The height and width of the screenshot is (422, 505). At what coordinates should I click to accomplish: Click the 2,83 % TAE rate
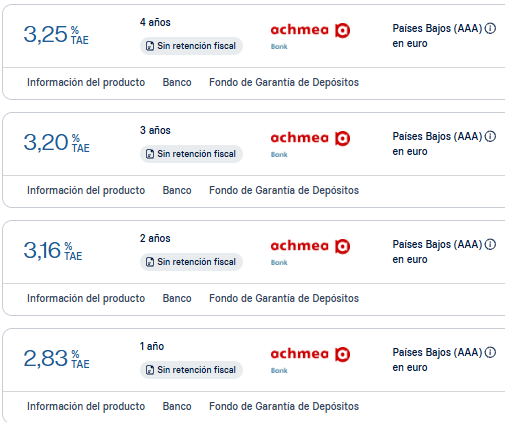(57, 359)
